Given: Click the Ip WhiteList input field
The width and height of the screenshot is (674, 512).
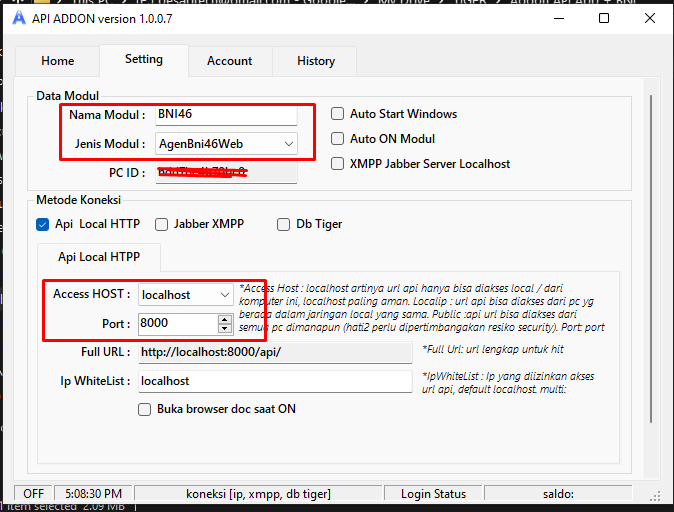Looking at the screenshot, I should (x=274, y=381).
